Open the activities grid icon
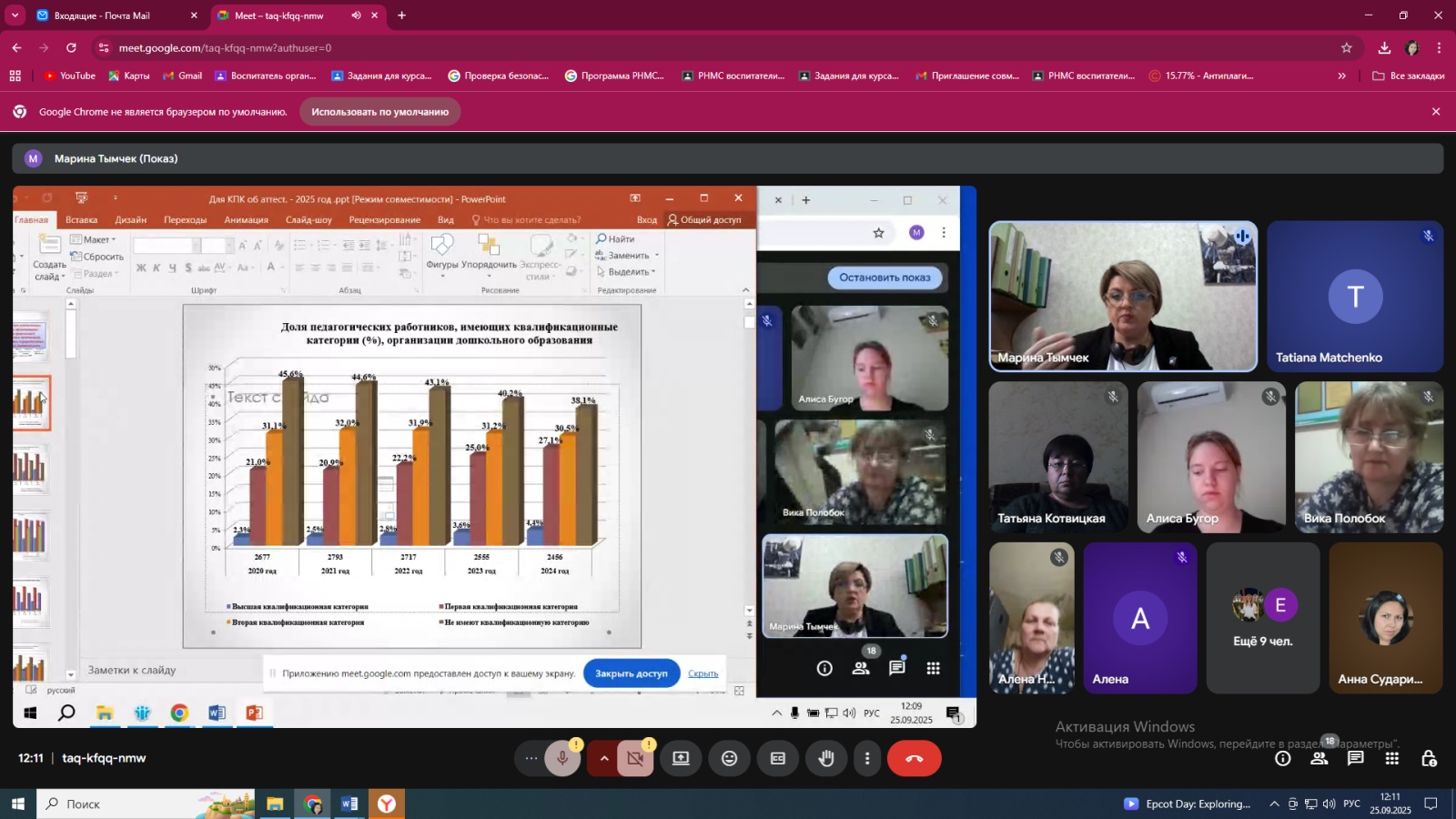Image resolution: width=1456 pixels, height=819 pixels. click(x=1391, y=759)
